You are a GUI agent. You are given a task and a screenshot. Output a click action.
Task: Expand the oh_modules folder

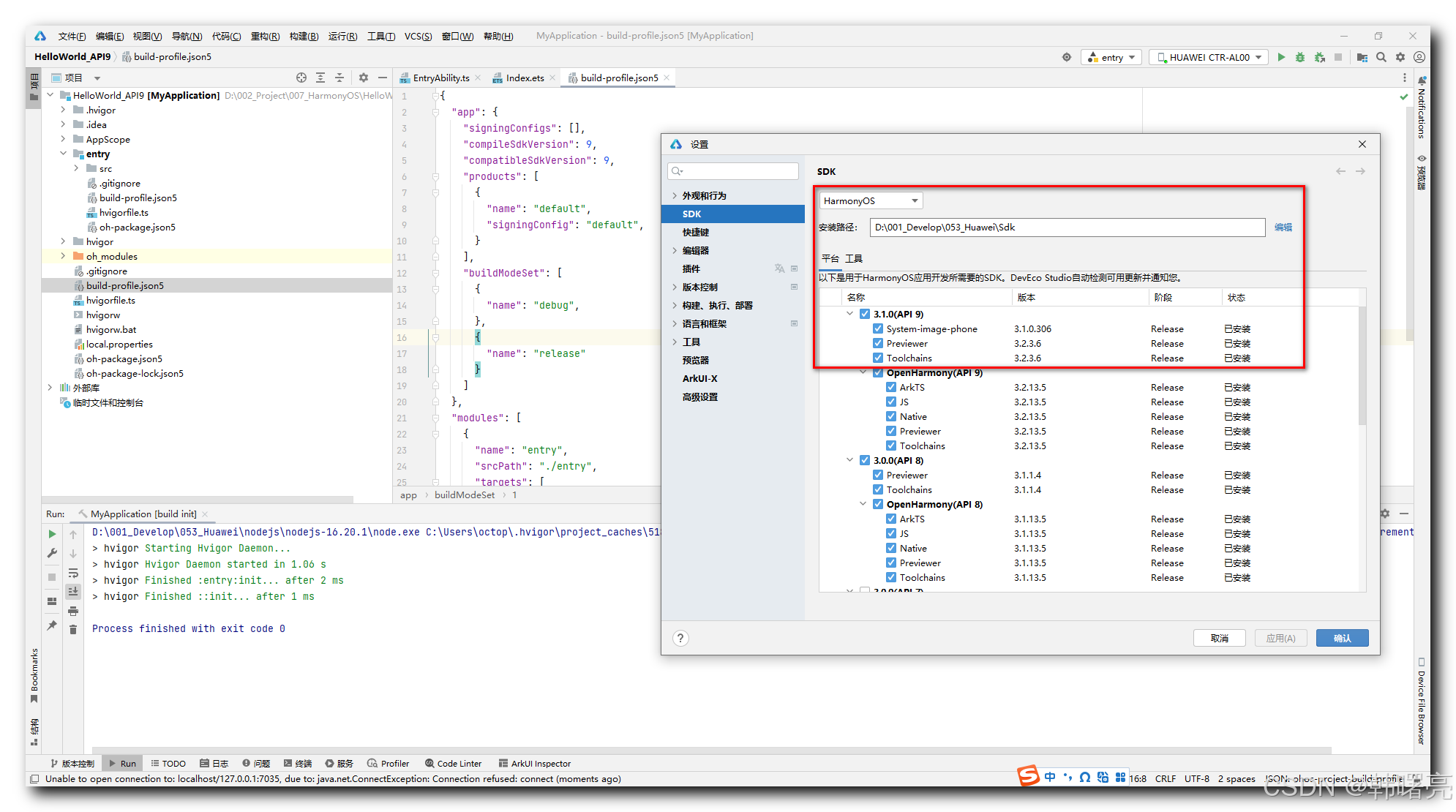tap(63, 256)
